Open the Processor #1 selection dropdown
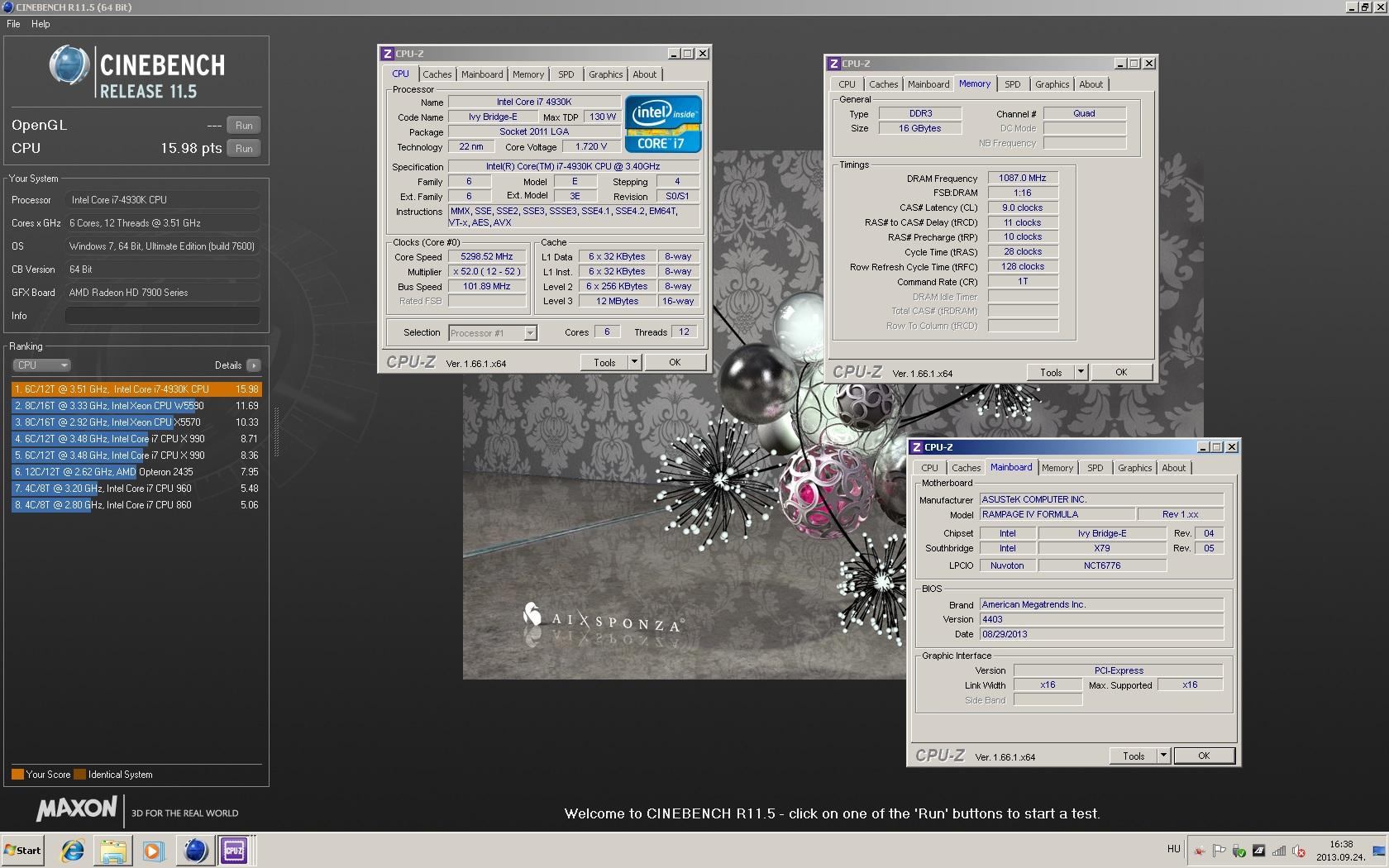 tap(493, 333)
